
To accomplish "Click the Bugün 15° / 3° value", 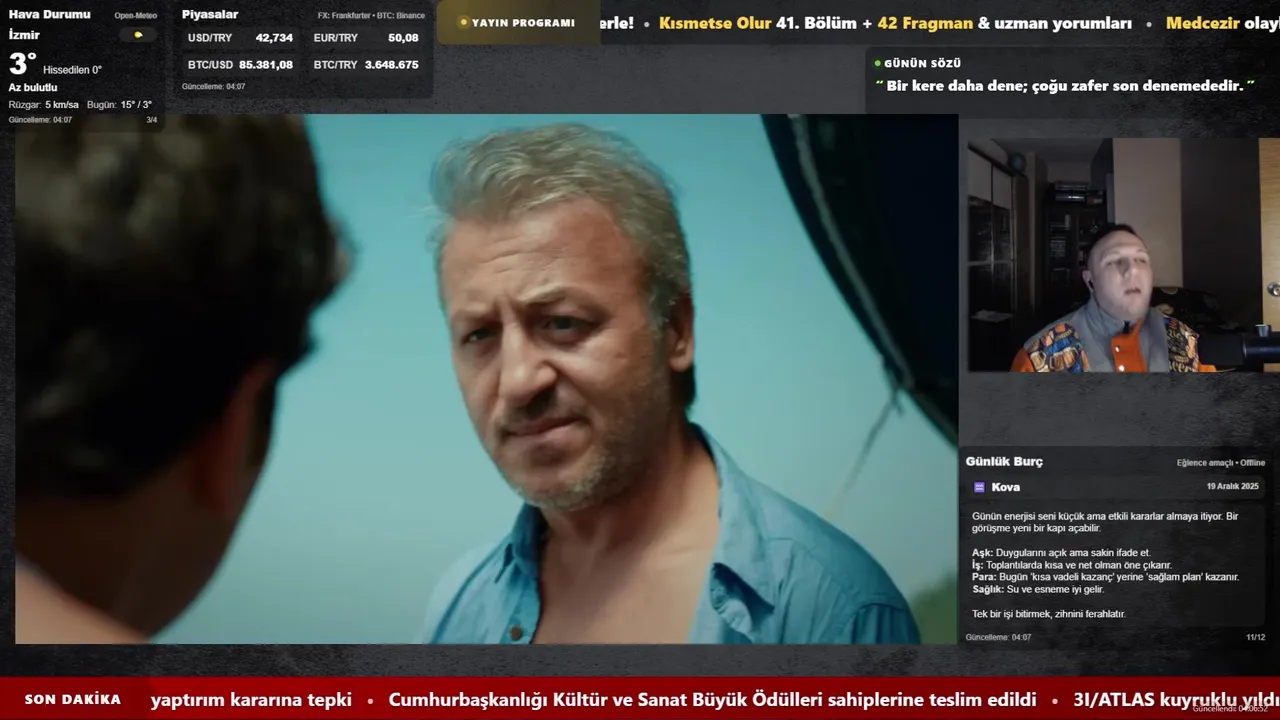I will point(119,105).
